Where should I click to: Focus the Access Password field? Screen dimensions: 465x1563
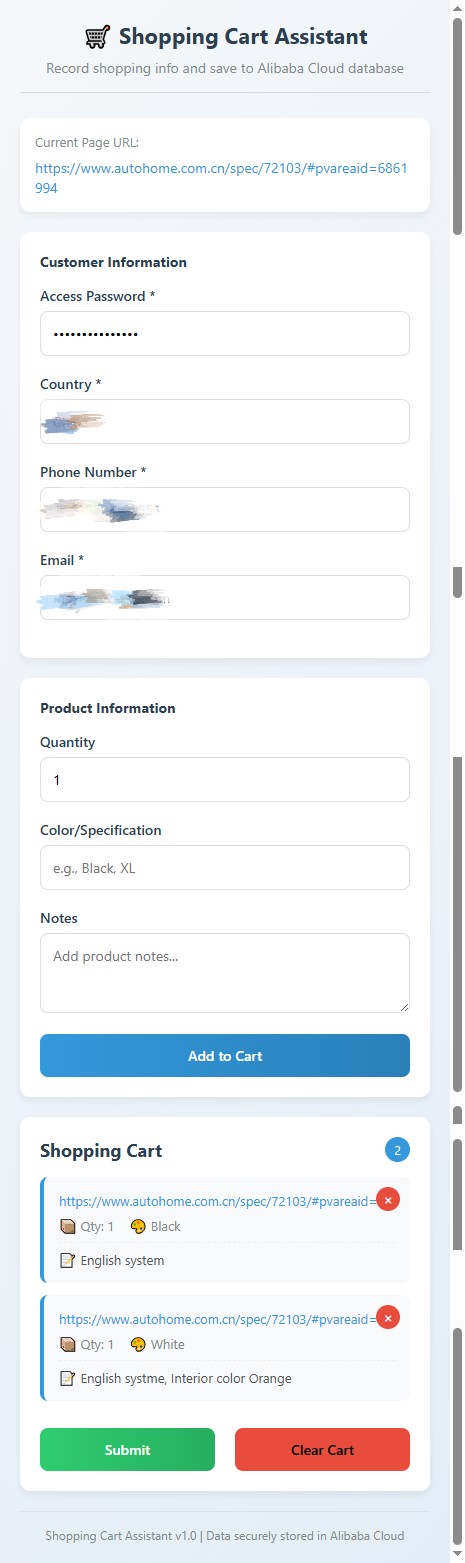pyautogui.click(x=225, y=333)
